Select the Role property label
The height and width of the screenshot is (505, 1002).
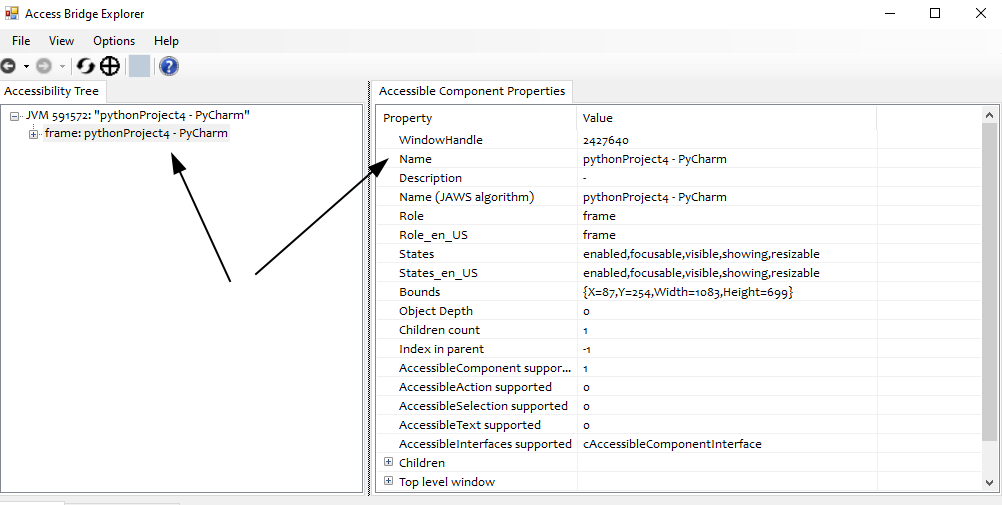click(x=412, y=216)
